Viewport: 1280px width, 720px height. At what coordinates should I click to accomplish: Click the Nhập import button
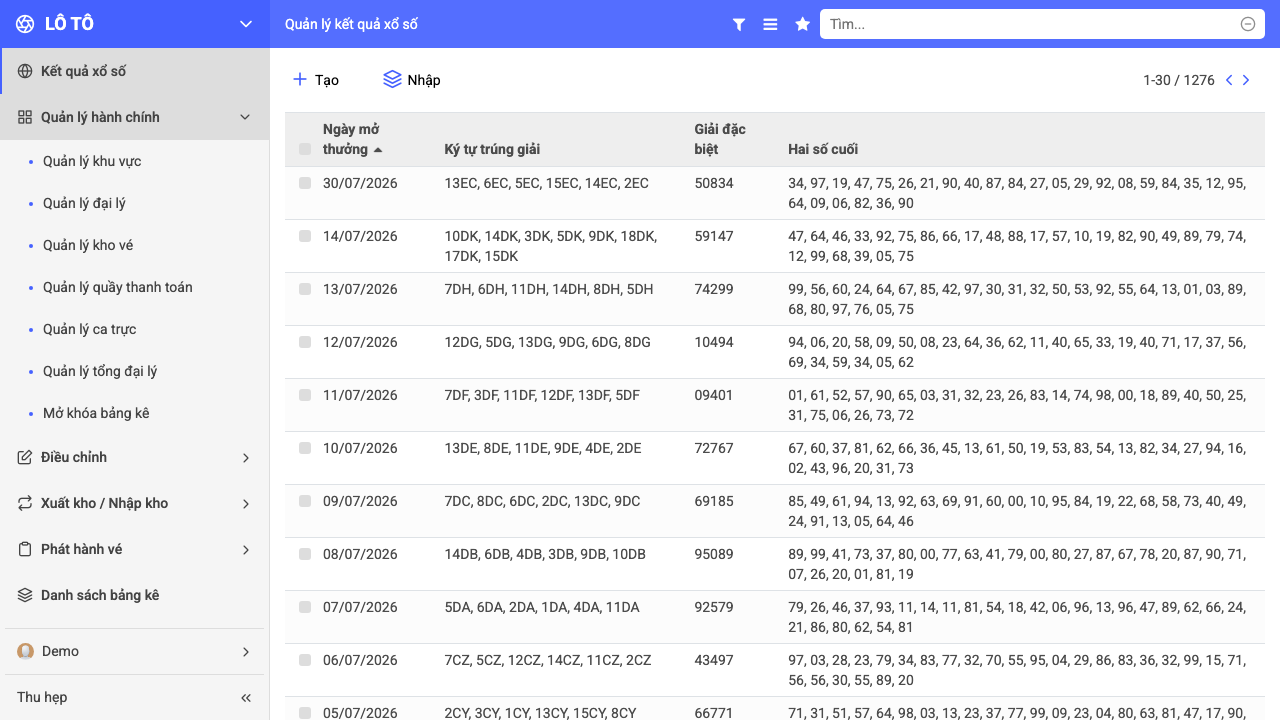412,80
